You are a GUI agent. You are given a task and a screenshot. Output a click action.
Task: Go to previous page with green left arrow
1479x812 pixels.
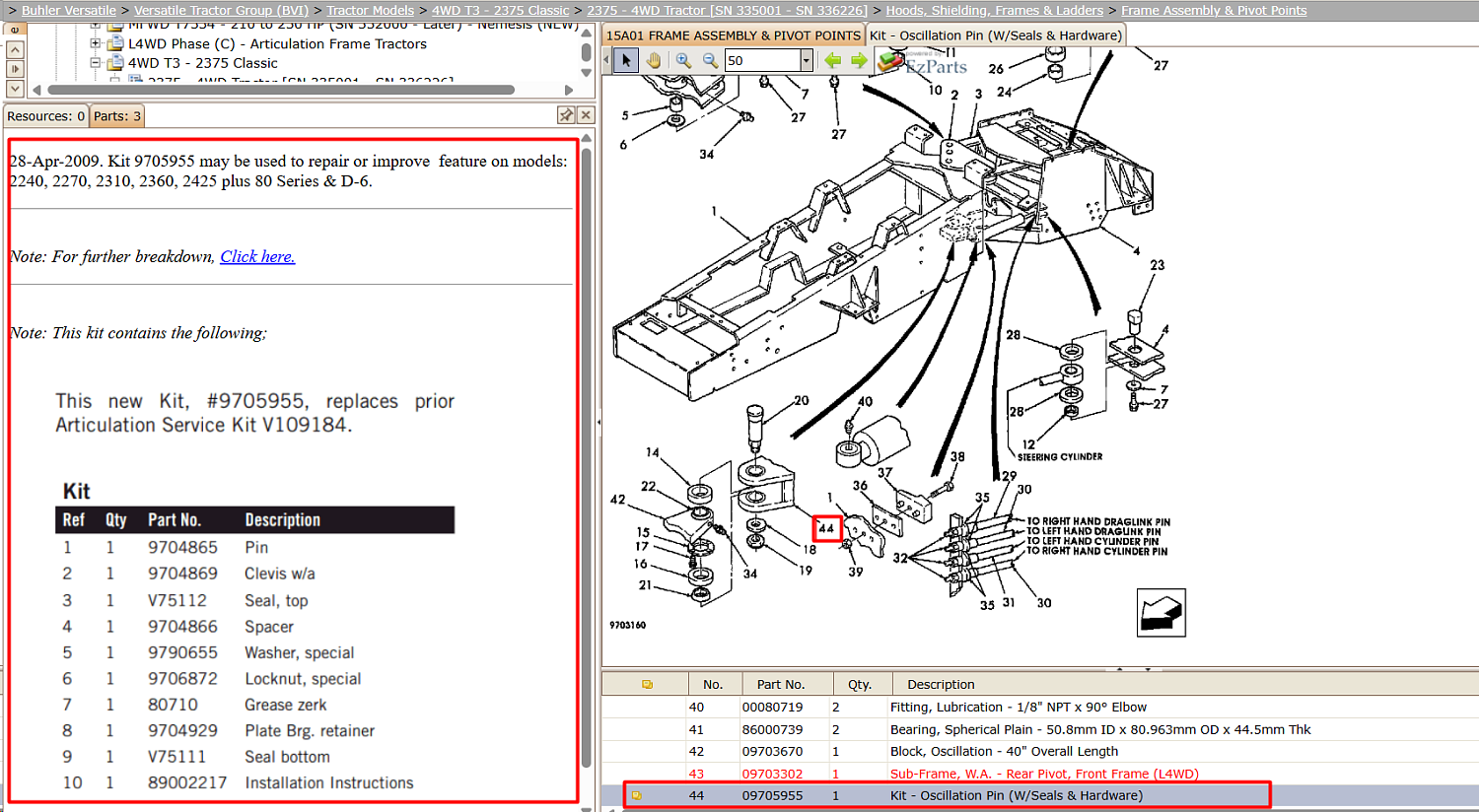click(833, 61)
